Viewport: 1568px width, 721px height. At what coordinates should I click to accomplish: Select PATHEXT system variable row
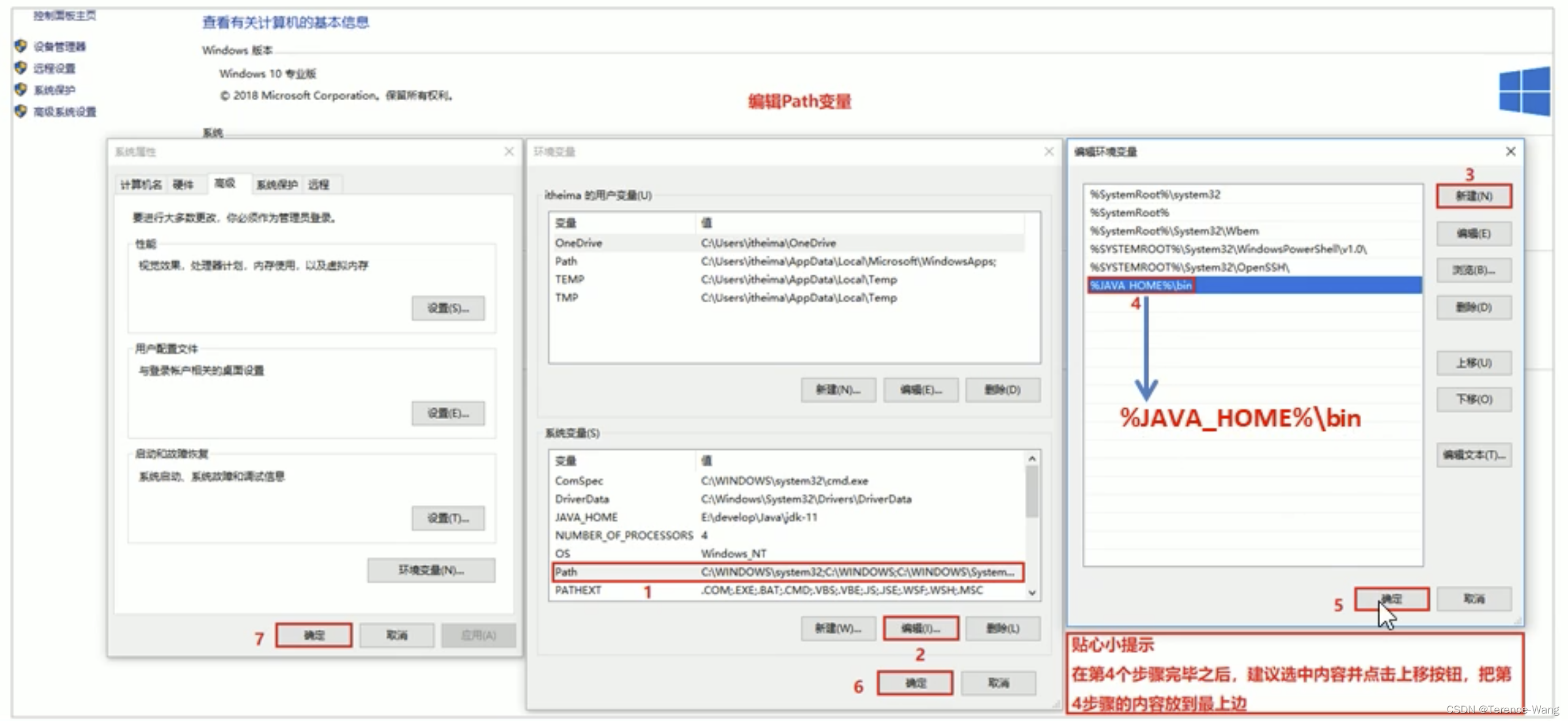tap(787, 590)
